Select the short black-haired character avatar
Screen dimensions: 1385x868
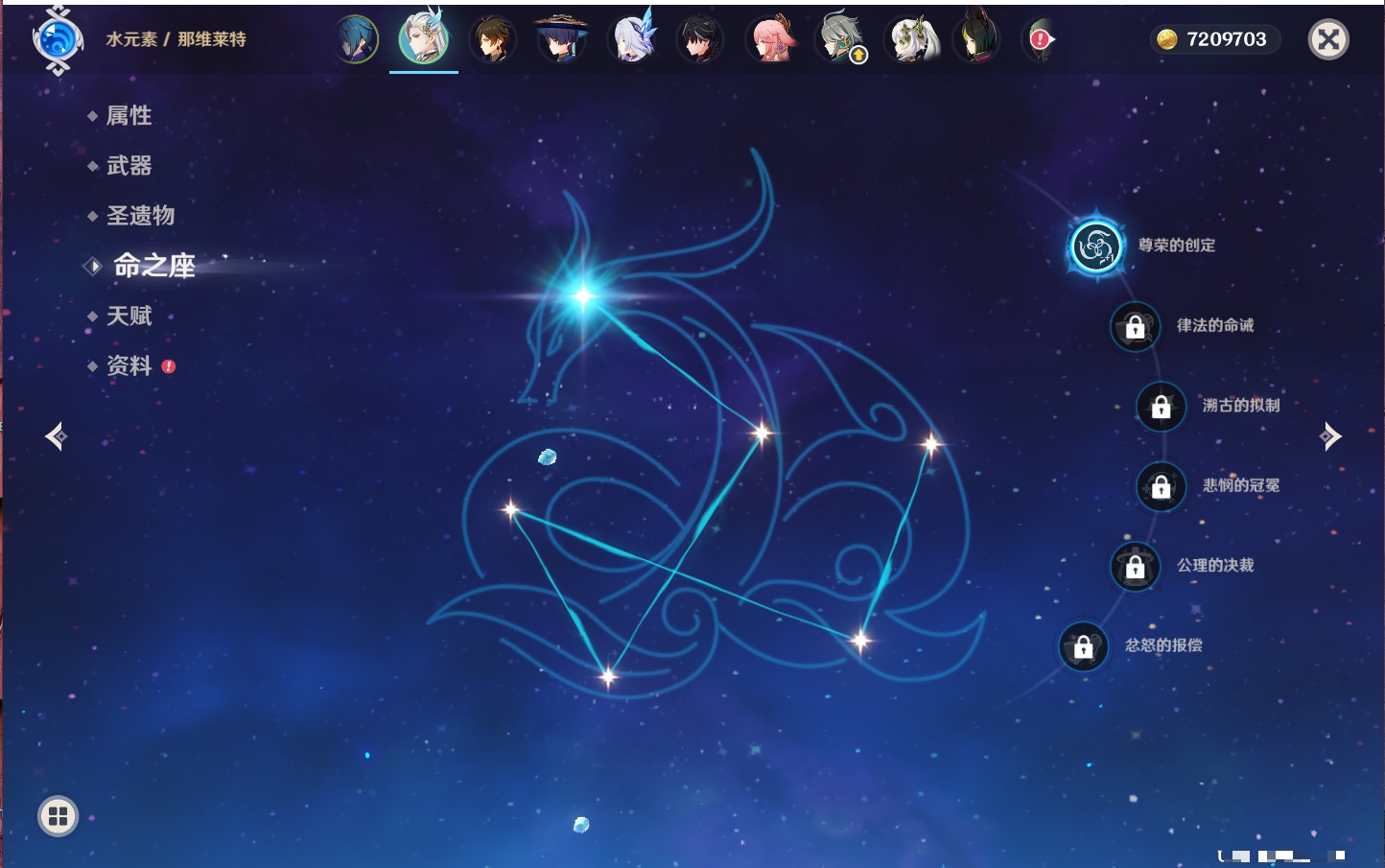(x=700, y=39)
